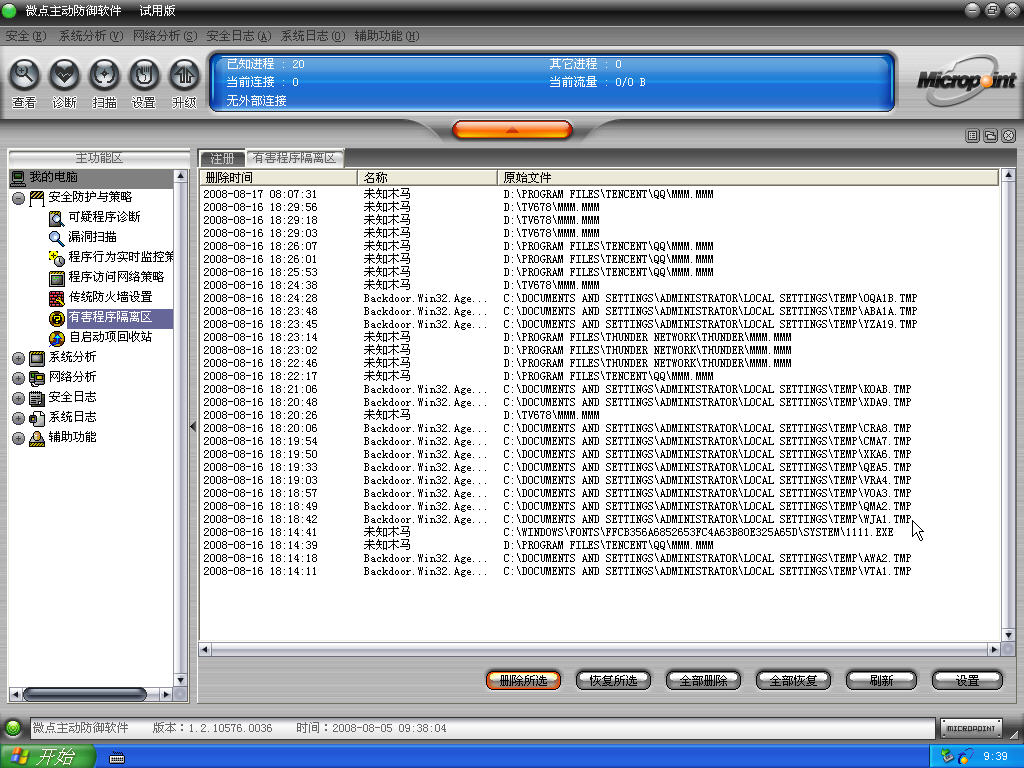This screenshot has height=768, width=1024.
Task: Open 自启动项回收站 in the sidebar
Action: click(x=110, y=337)
